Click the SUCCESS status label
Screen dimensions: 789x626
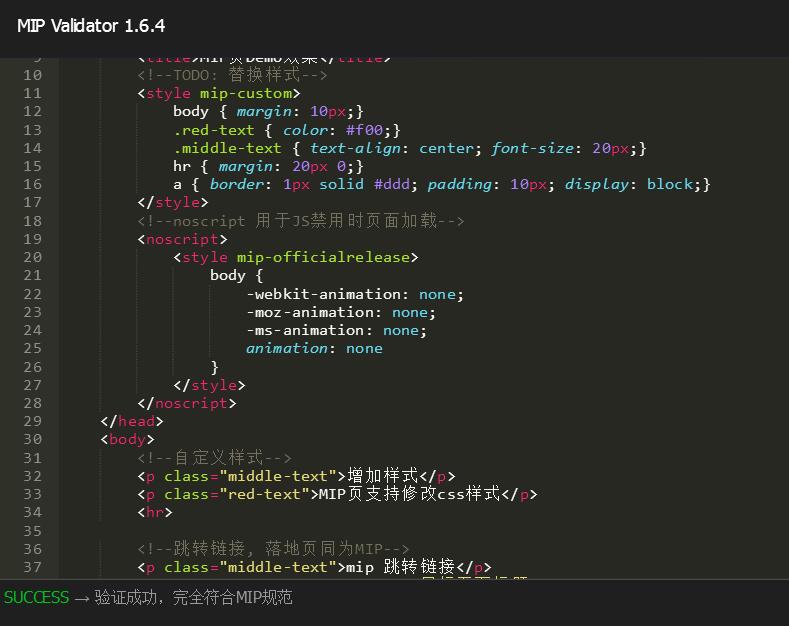pyautogui.click(x=36, y=598)
